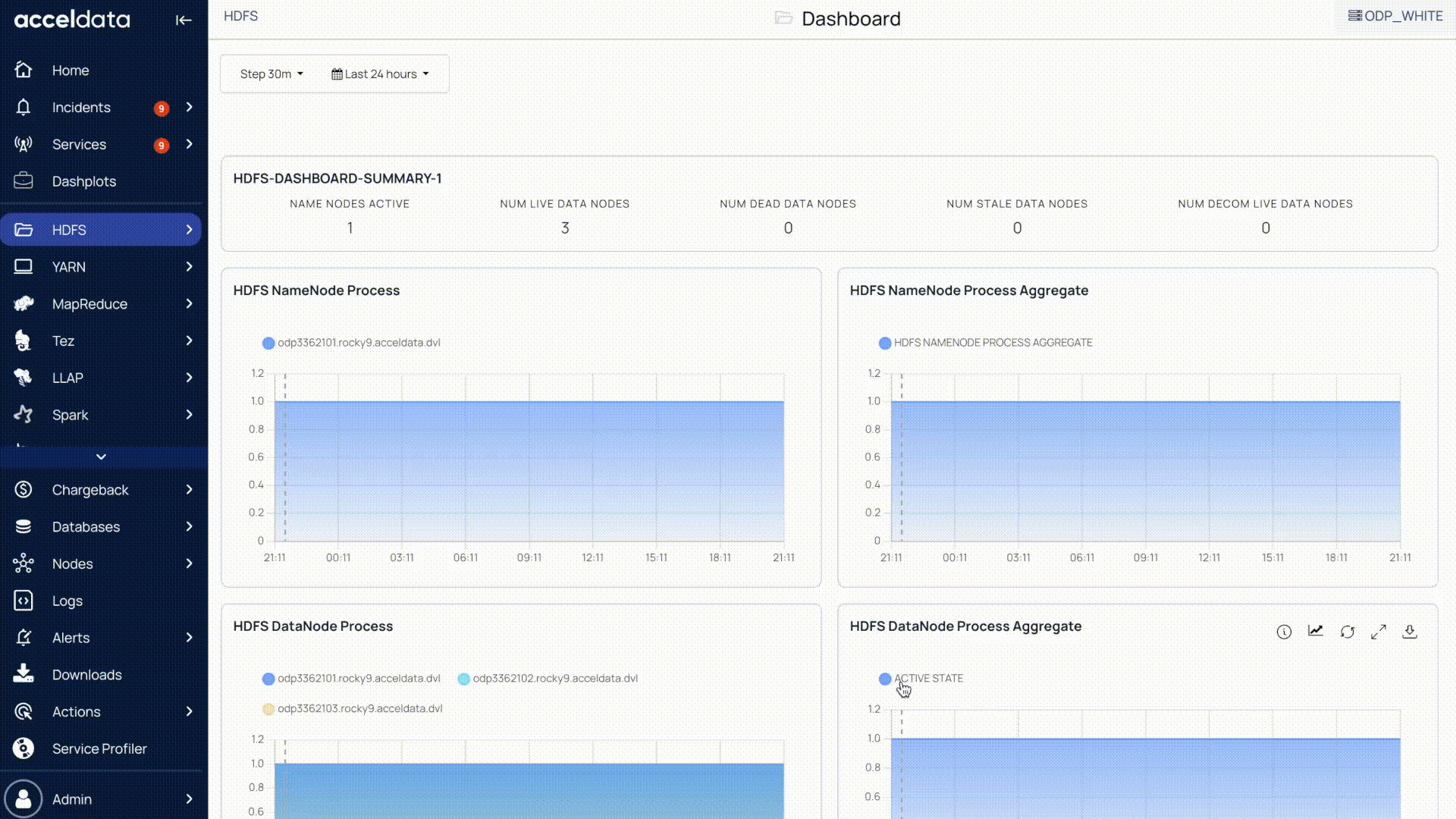Expand DataNode Process Aggregate chart to fullscreen
Image resolution: width=1456 pixels, height=819 pixels.
[x=1378, y=632]
